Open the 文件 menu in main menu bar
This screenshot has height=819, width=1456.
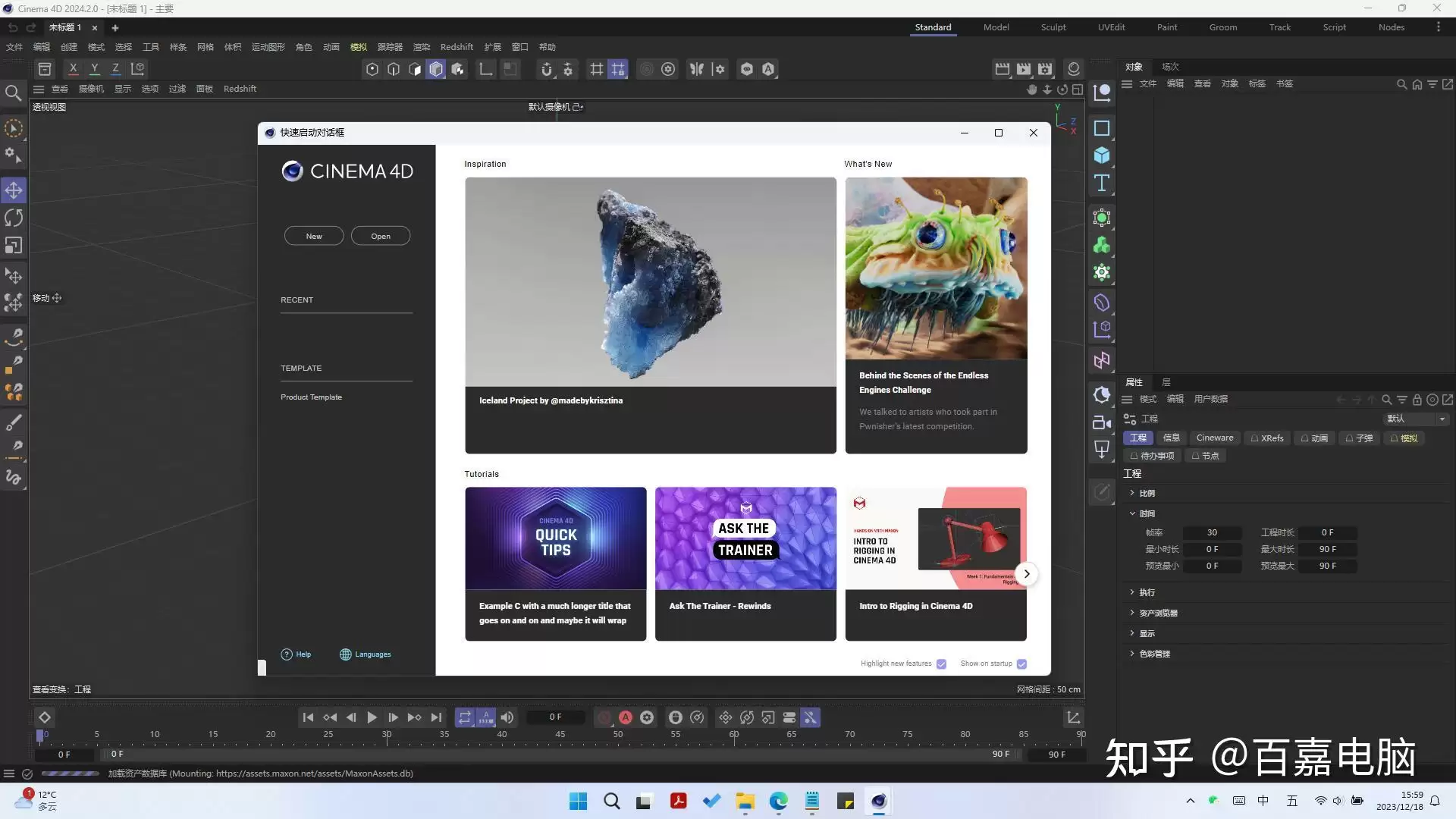[14, 47]
